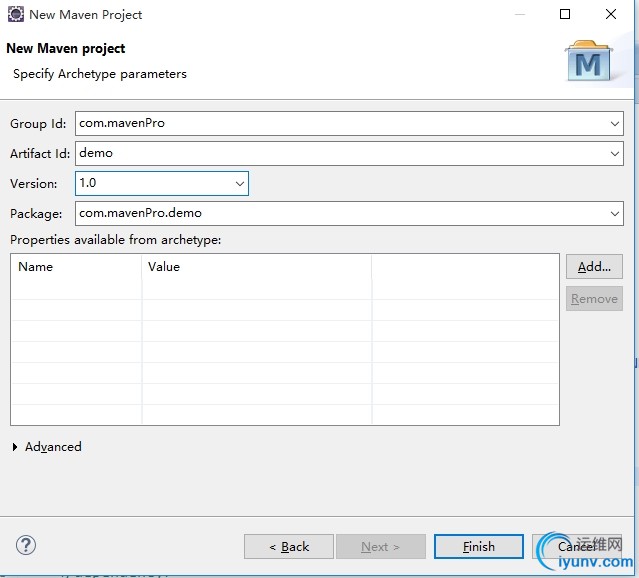Screen dimensions: 639x578
Task: Click Finish to create the project
Action: pyautogui.click(x=479, y=547)
